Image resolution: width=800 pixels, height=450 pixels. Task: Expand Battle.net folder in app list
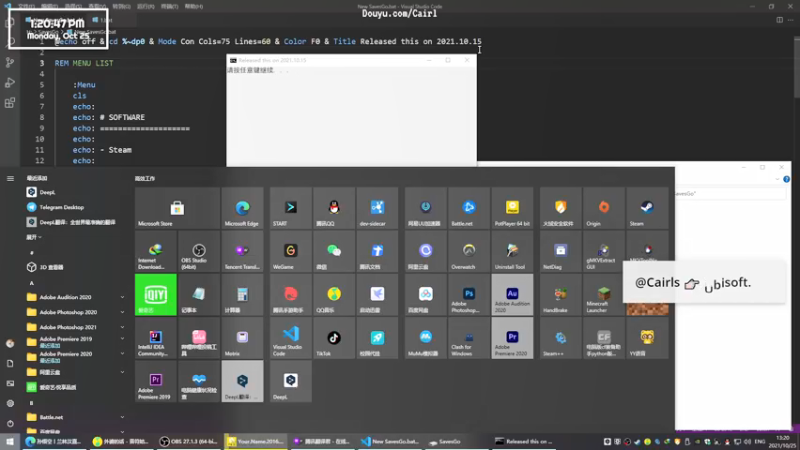tap(76, 417)
